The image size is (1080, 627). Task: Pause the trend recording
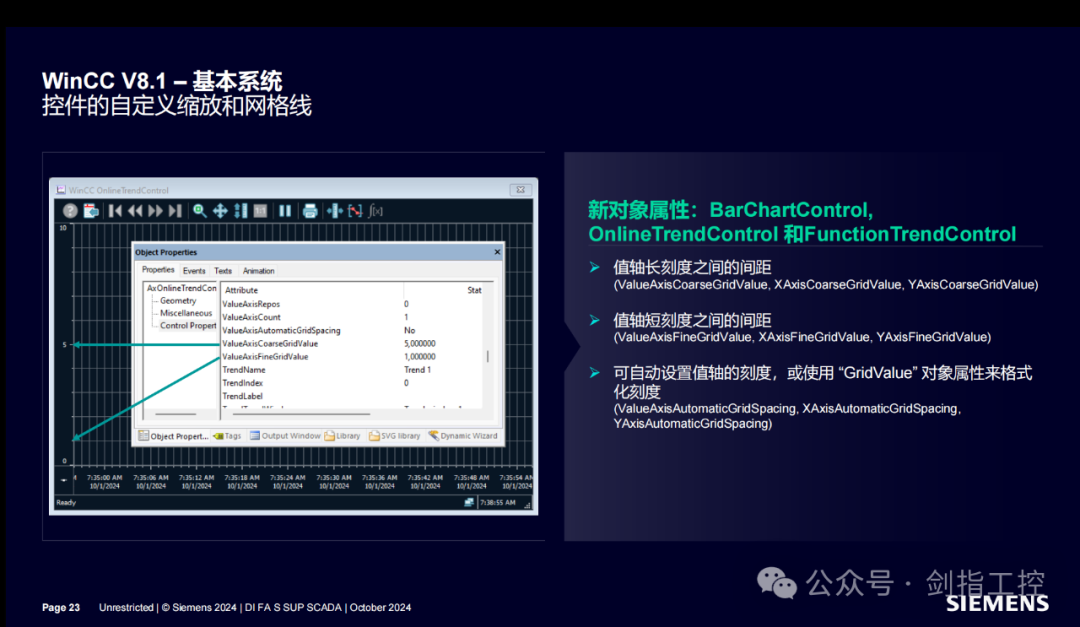click(284, 210)
